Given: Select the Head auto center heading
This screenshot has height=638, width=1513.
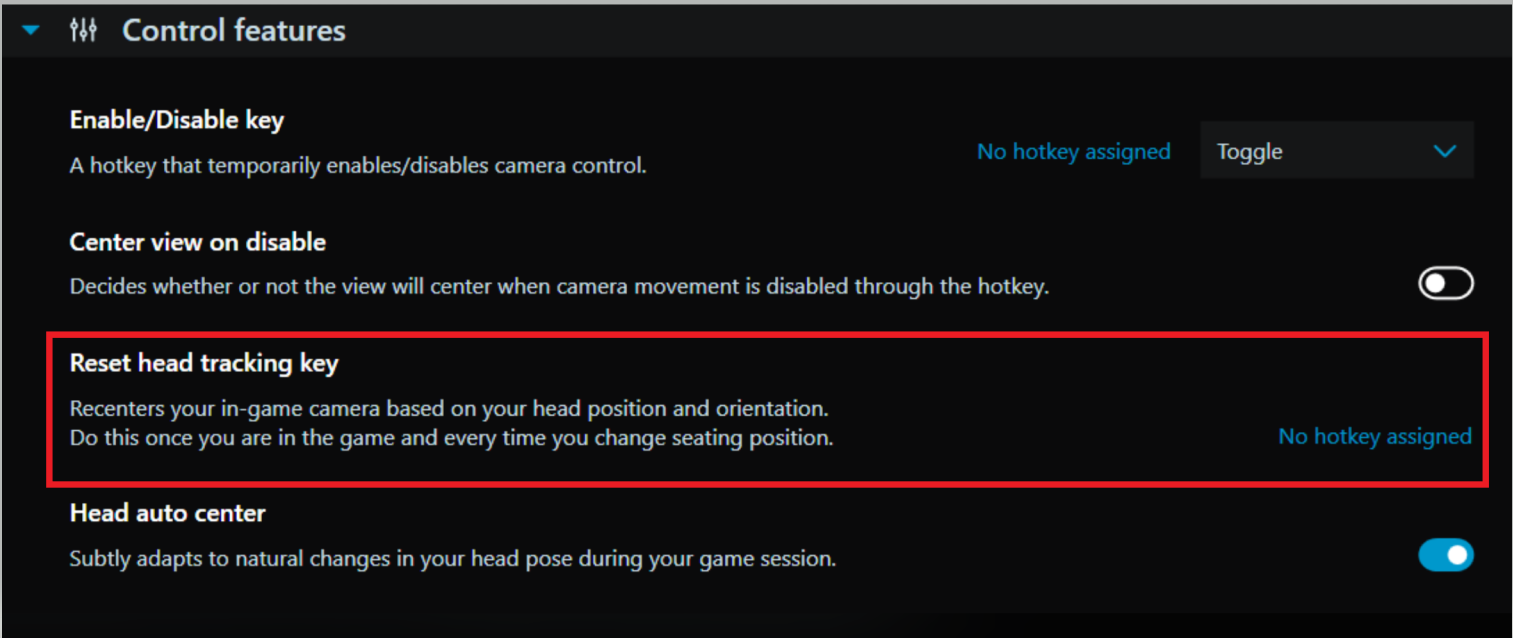Looking at the screenshot, I should [x=168, y=514].
